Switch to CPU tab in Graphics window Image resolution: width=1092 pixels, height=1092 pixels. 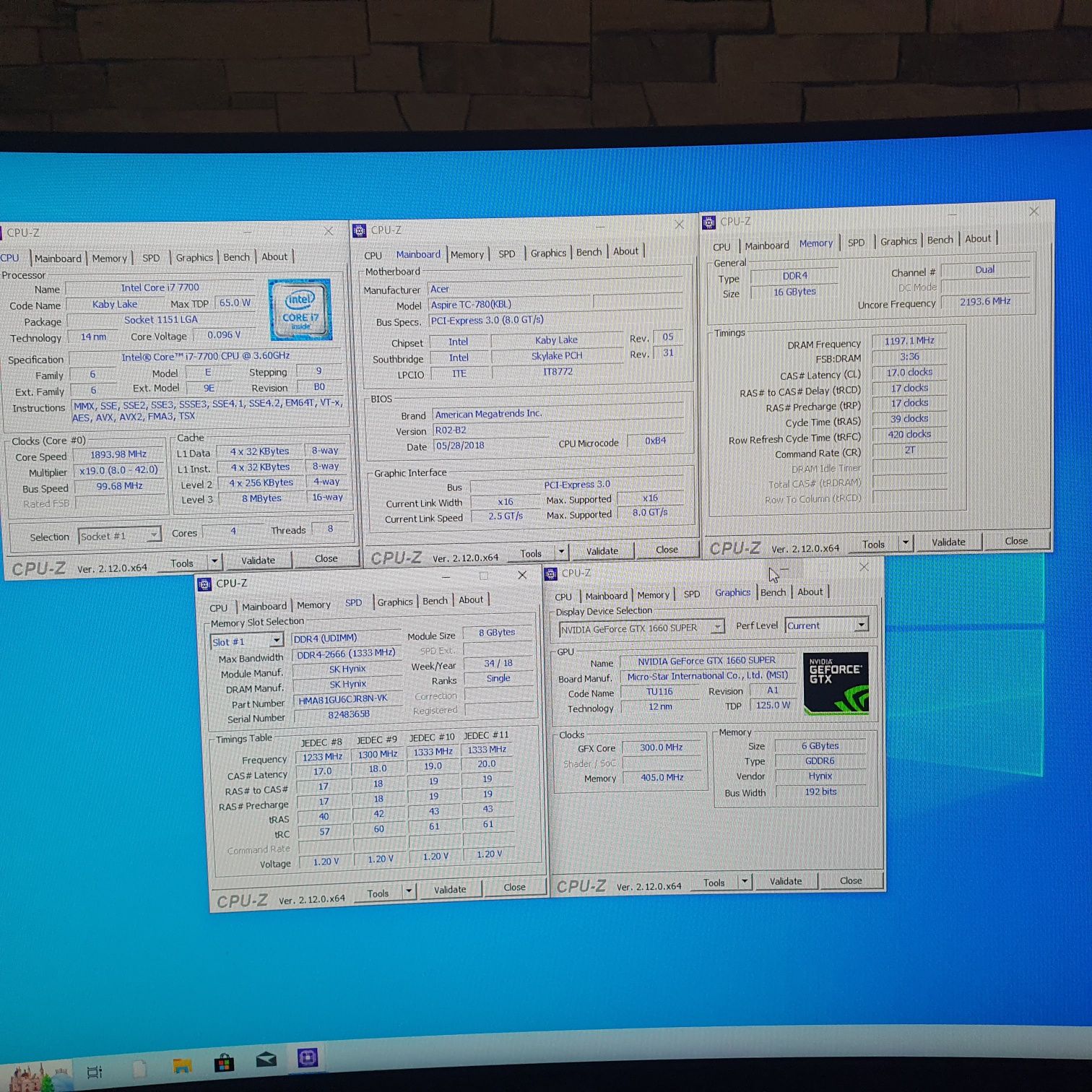point(563,597)
